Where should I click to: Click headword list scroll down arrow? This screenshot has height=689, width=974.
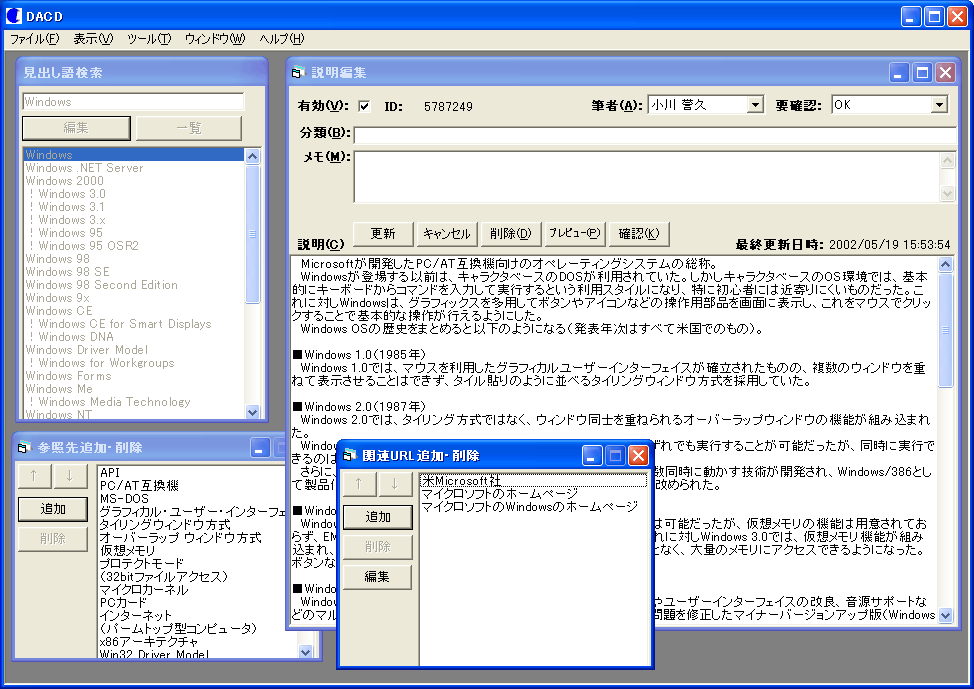tap(252, 411)
